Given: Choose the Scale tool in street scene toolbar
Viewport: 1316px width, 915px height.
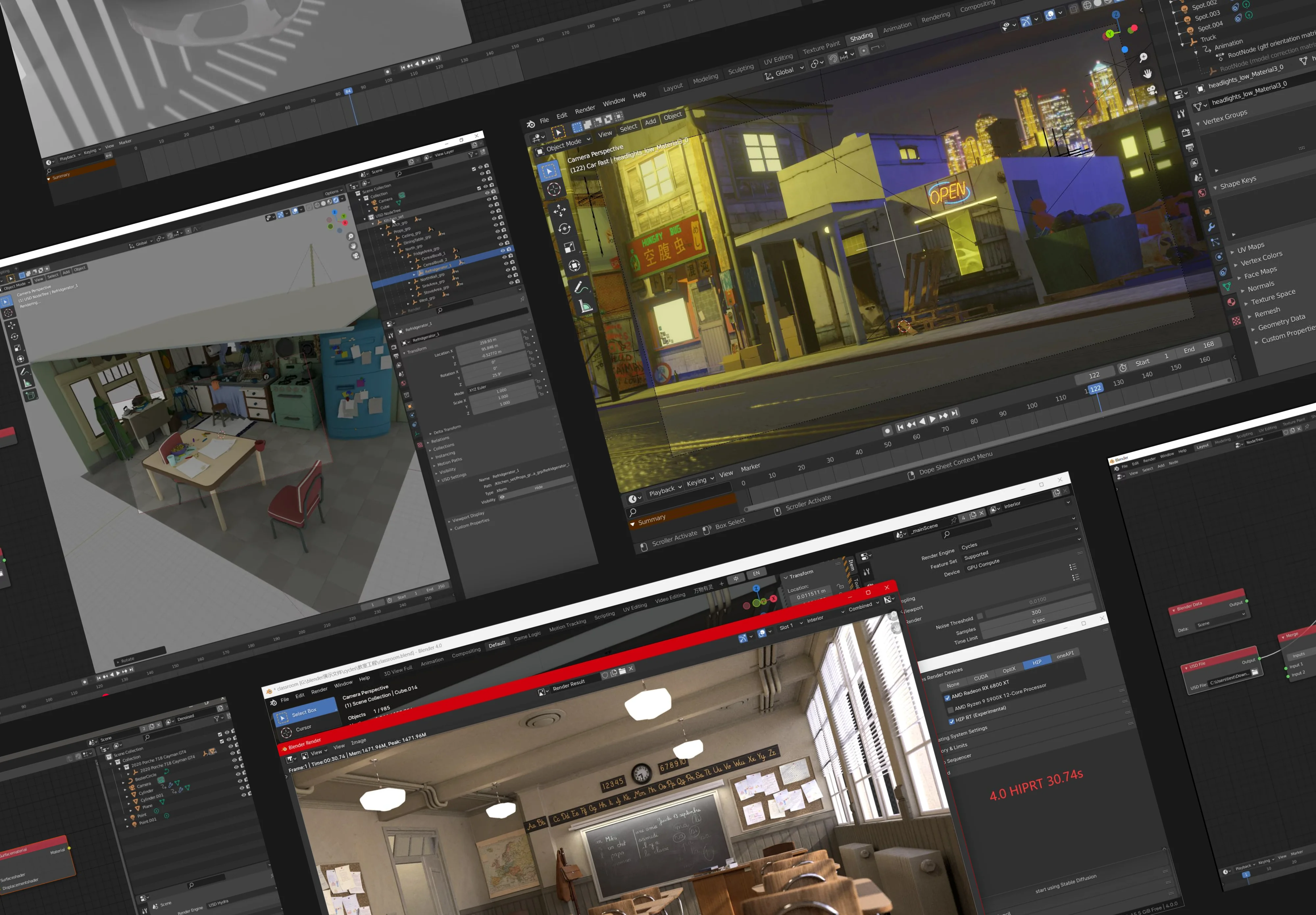Looking at the screenshot, I should click(x=569, y=247).
